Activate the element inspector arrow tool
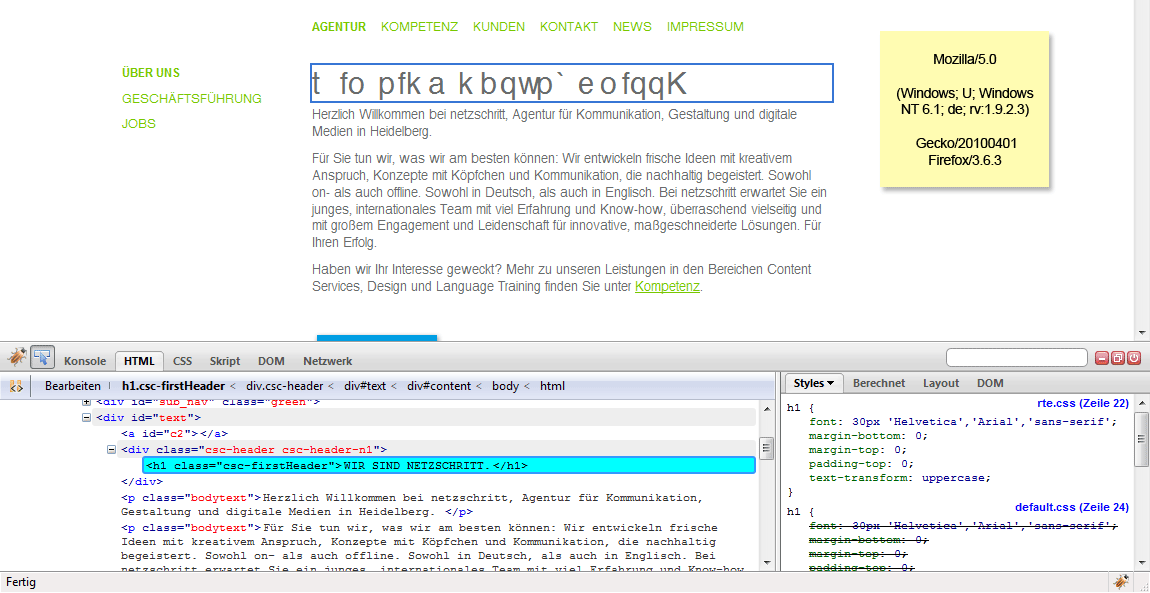 pos(42,357)
